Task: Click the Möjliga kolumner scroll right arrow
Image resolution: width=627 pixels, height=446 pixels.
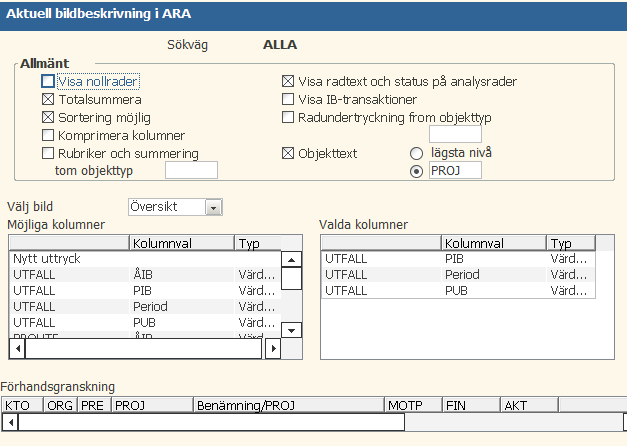Action: [273, 348]
